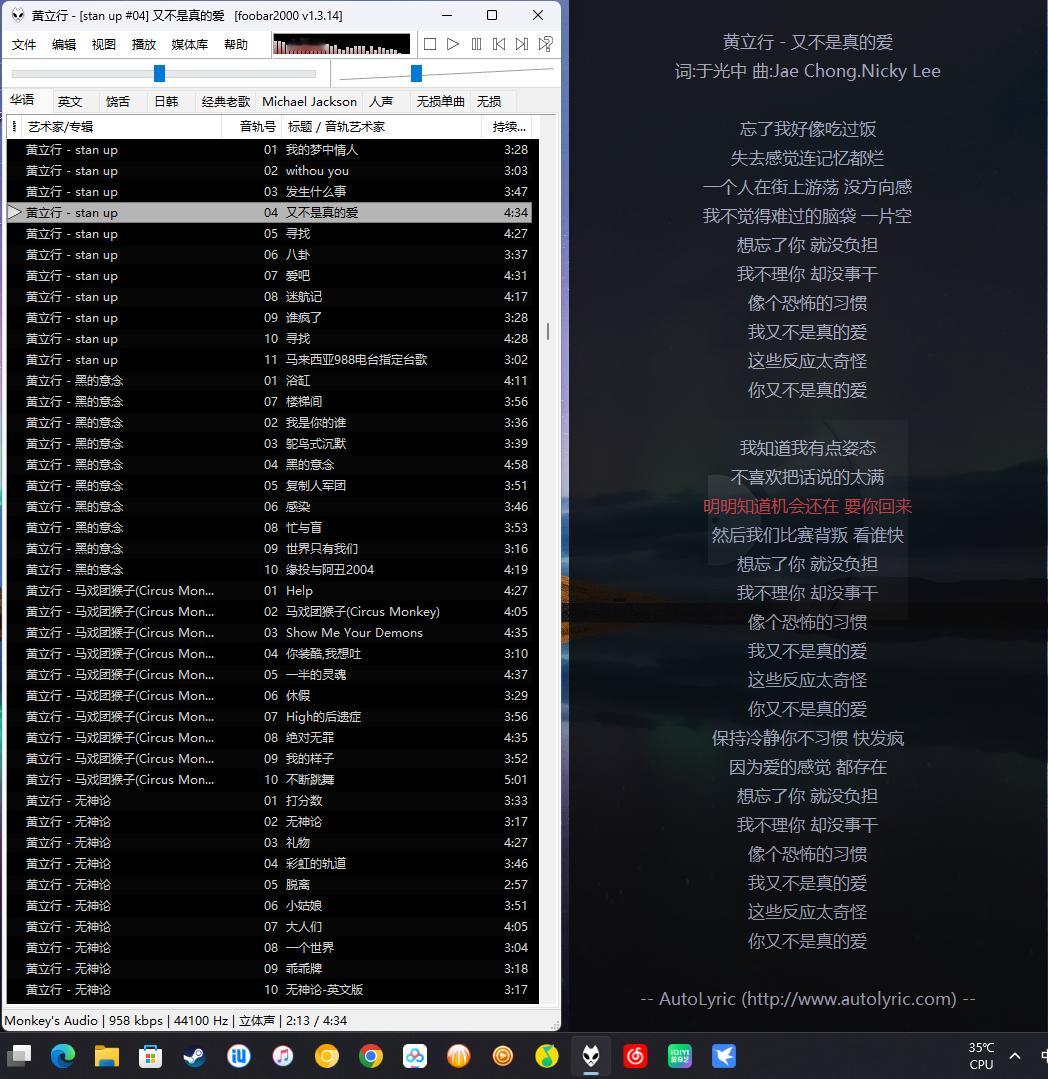Select track 八卦
The width and height of the screenshot is (1048, 1079).
coord(269,255)
